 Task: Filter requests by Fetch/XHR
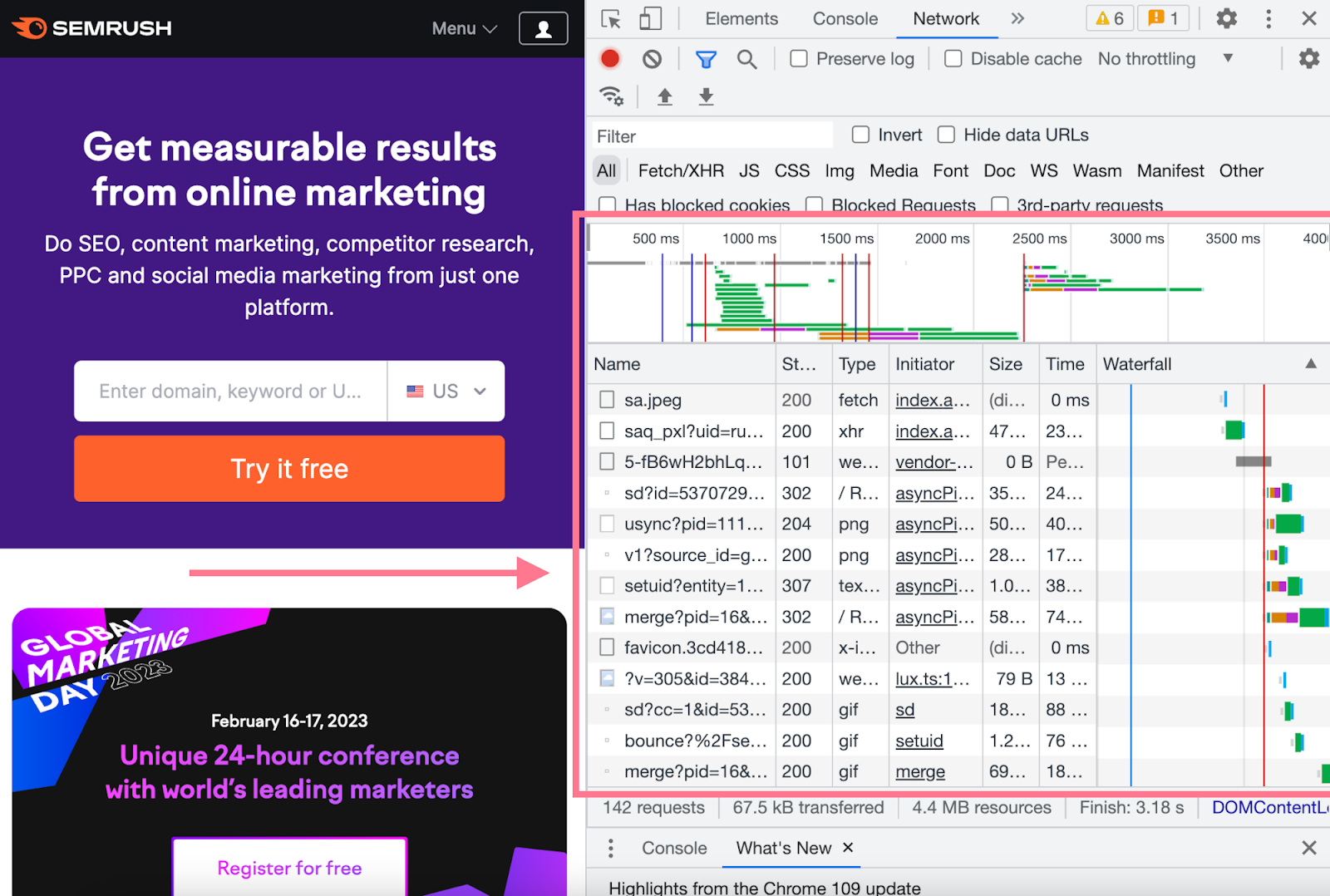681,171
